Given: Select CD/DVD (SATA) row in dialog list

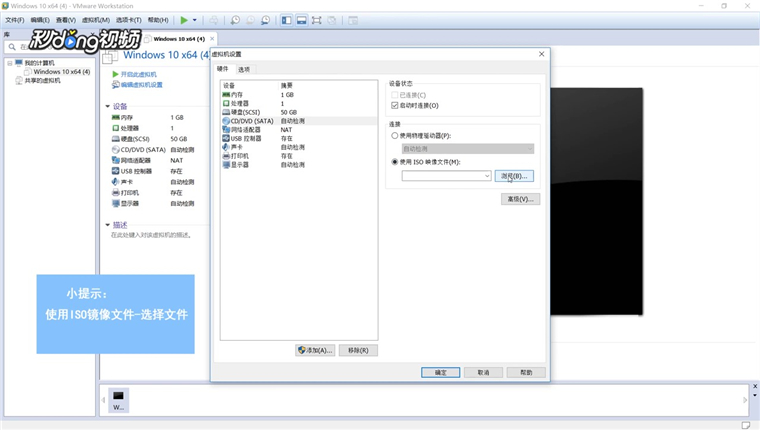Looking at the screenshot, I should (x=299, y=121).
